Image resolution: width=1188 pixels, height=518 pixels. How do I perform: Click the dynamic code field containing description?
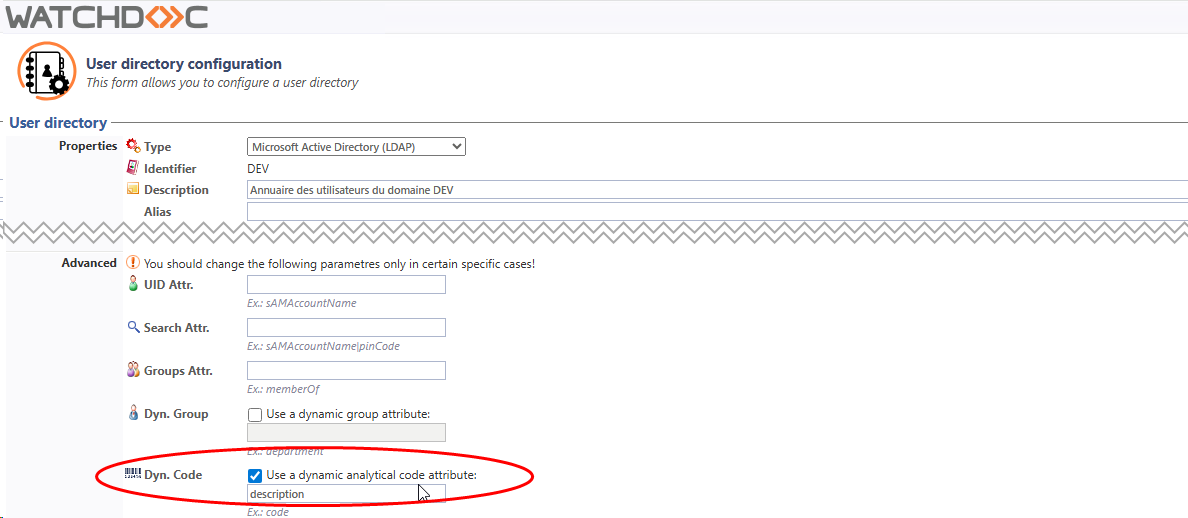point(346,494)
